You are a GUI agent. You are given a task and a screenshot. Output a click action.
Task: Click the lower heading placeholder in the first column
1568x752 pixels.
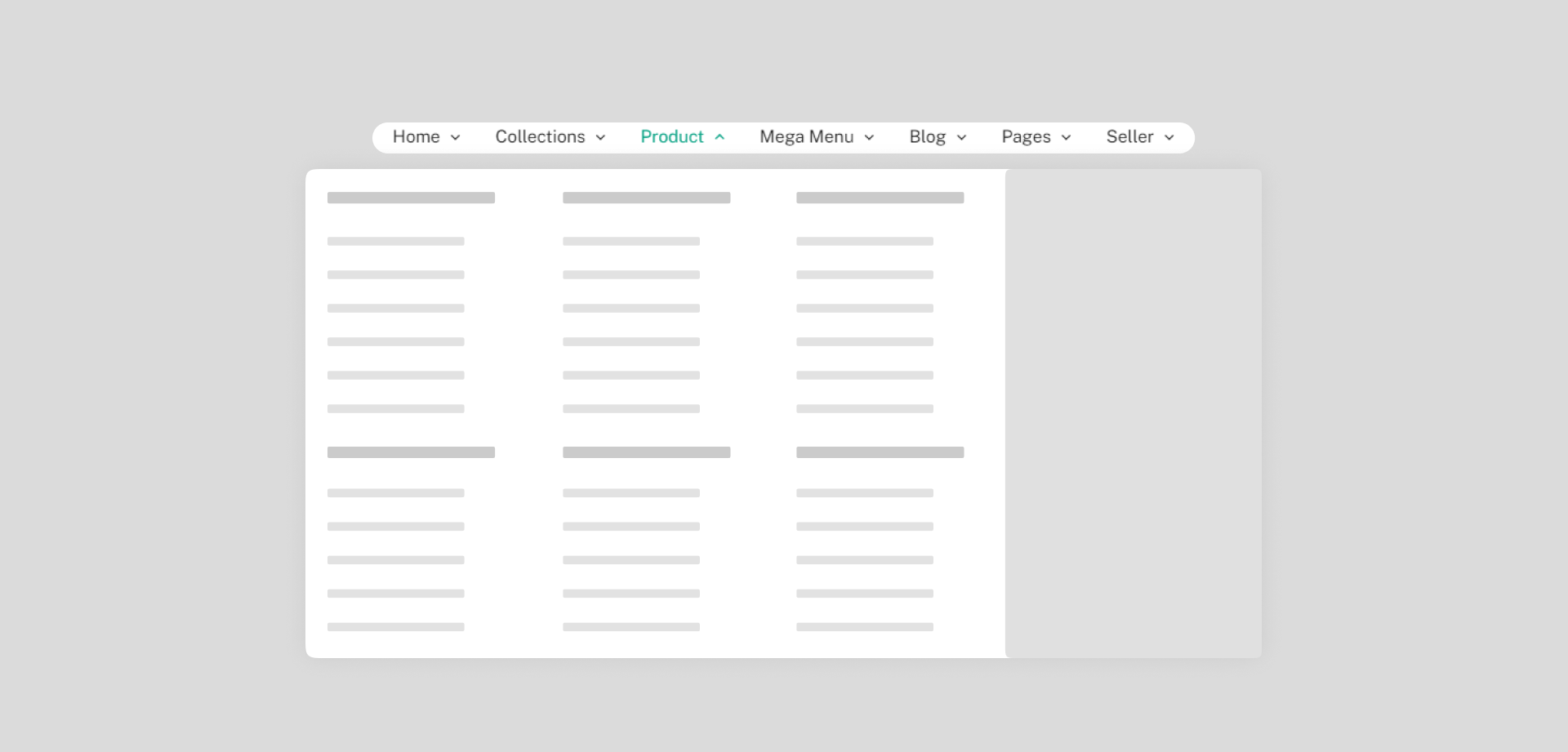point(411,452)
